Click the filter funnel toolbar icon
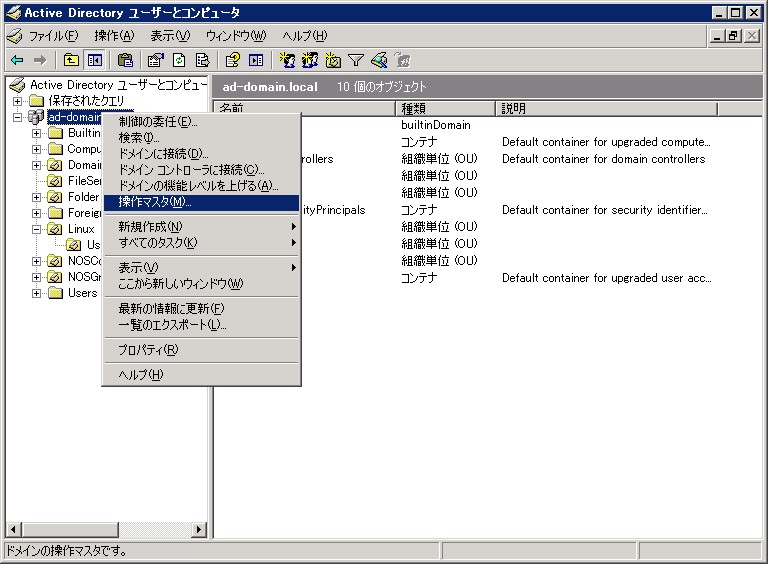 tap(356, 60)
